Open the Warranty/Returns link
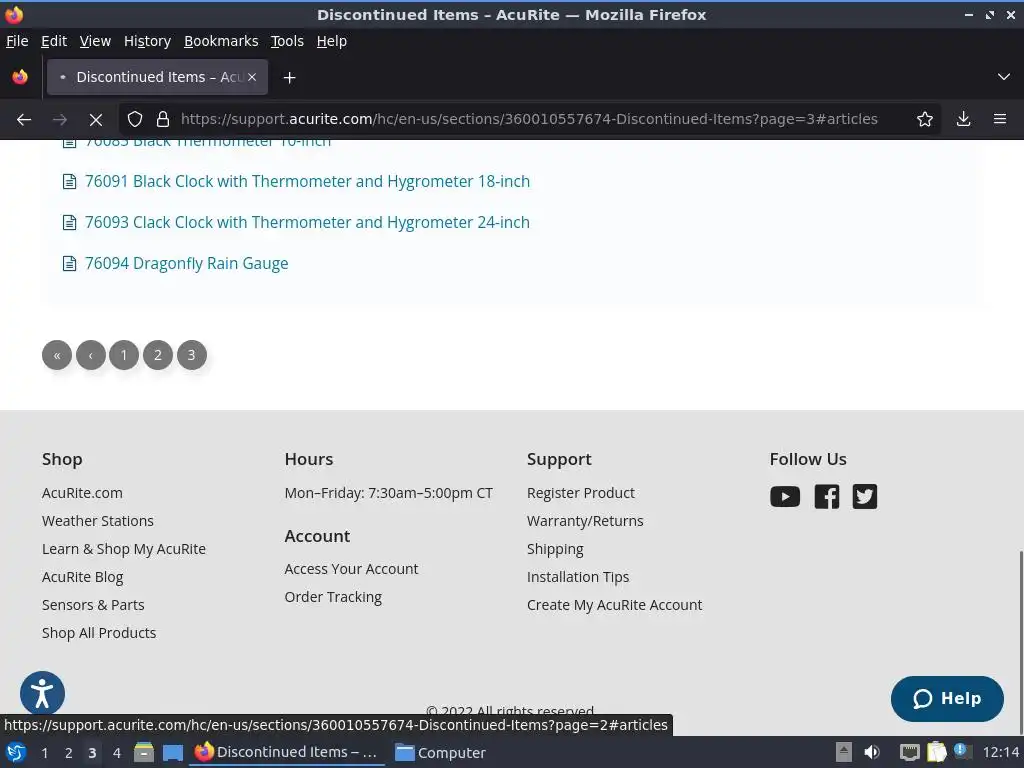 point(585,521)
